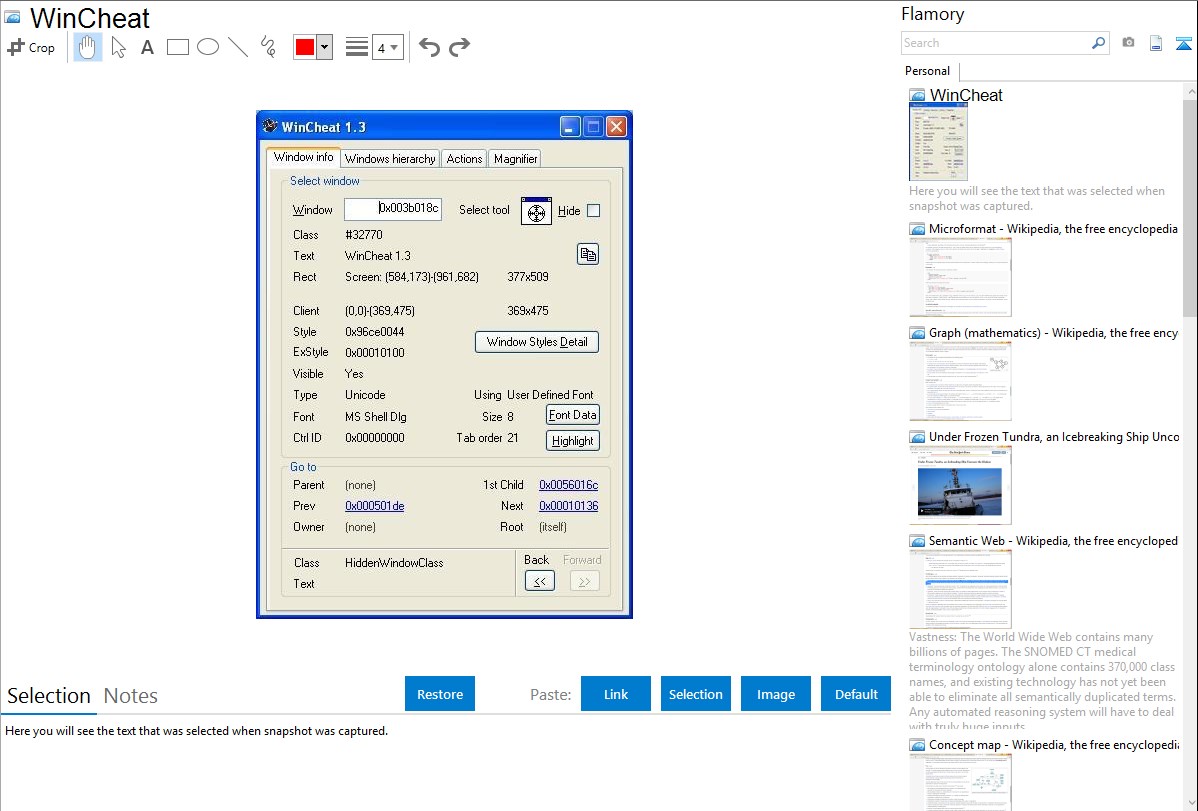Click the Flamory icon beside the WinCheat heading
The height and width of the screenshot is (811, 1198).
click(x=12, y=18)
